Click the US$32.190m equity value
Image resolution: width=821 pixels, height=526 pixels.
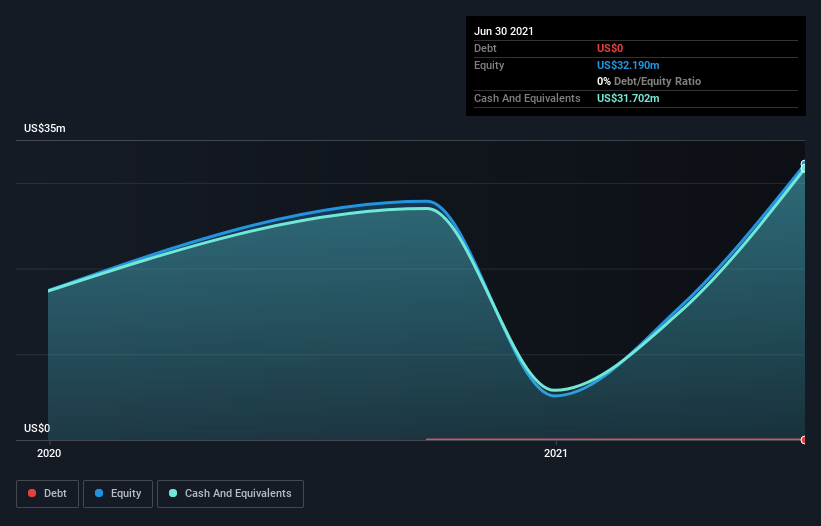point(628,65)
